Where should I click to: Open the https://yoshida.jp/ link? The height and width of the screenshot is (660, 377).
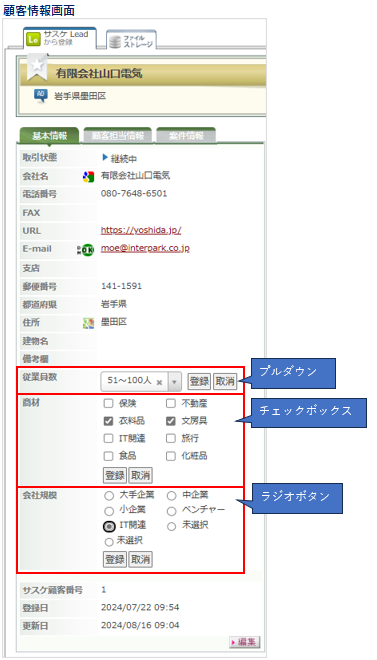click(141, 231)
